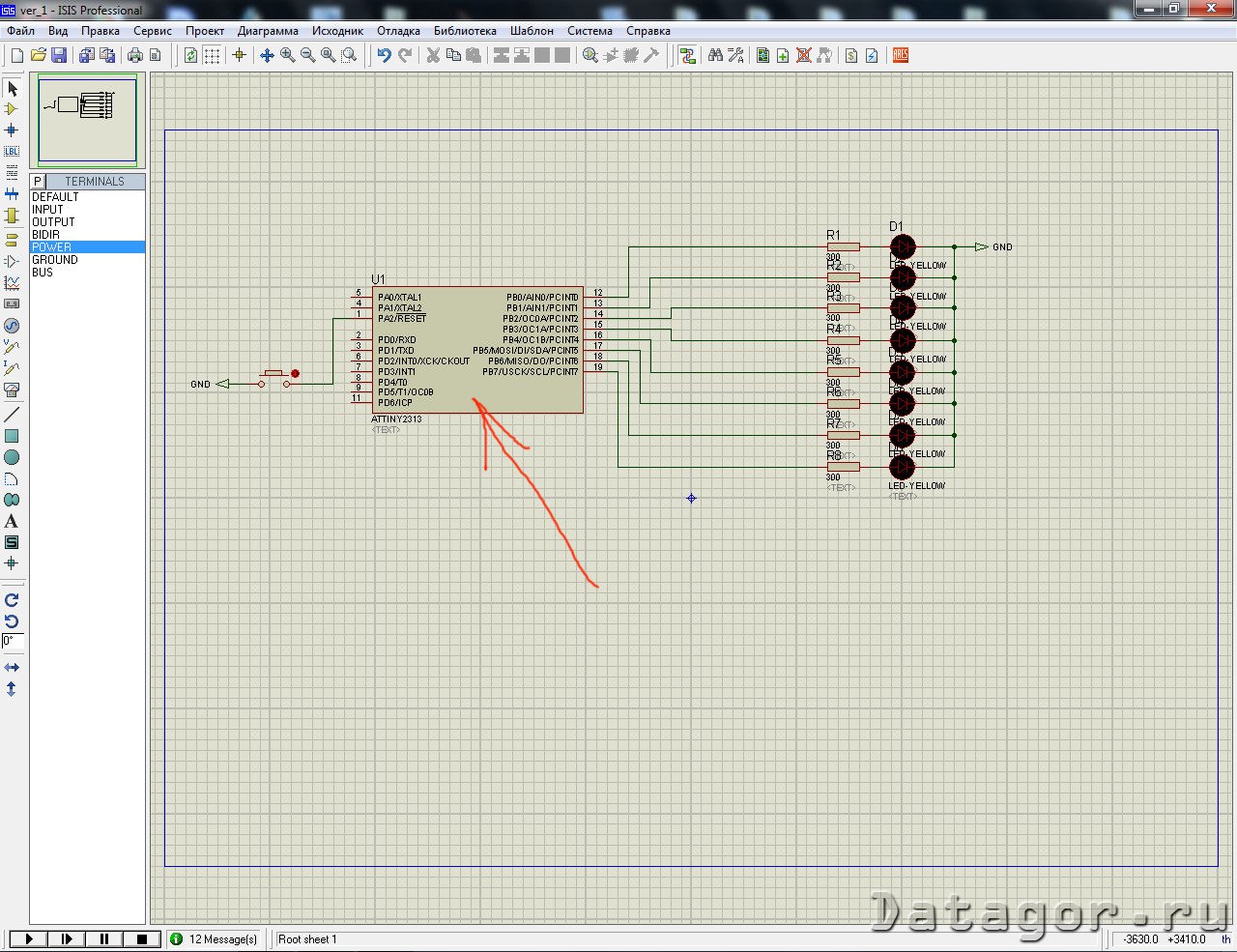Select the Text script mode

12,173
